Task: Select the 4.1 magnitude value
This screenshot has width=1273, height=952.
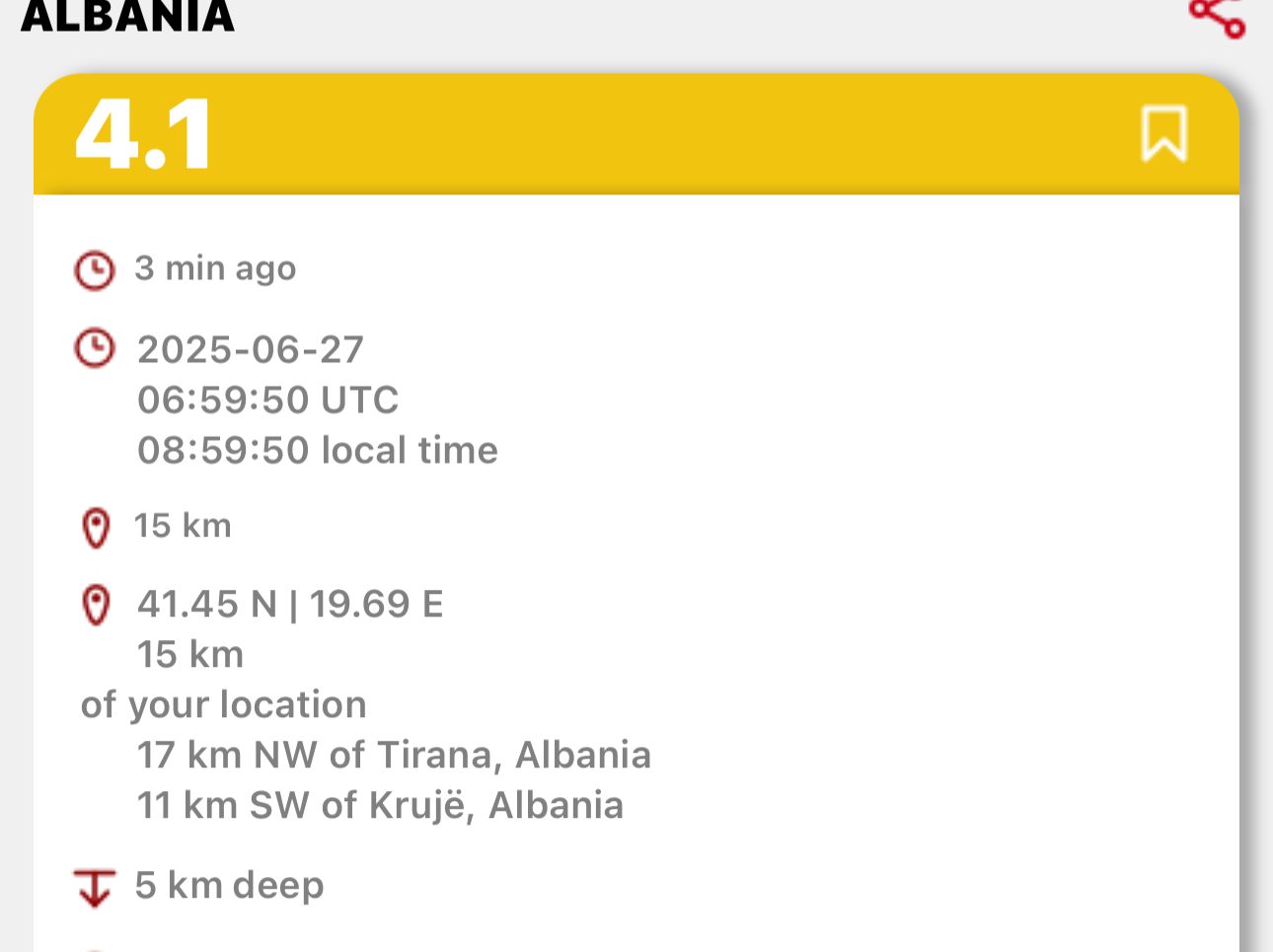Action: (x=144, y=135)
